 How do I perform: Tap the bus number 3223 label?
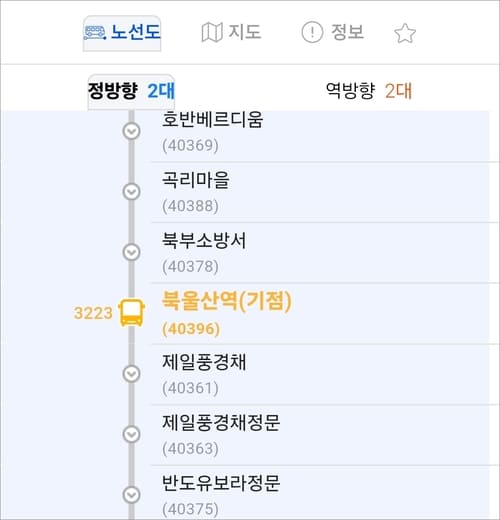93,313
